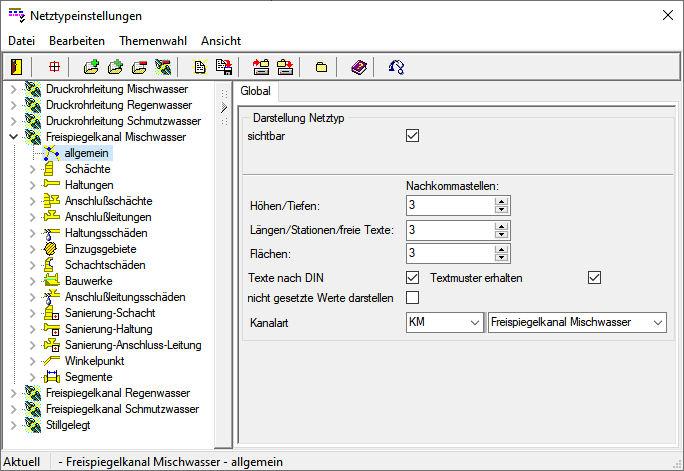The width and height of the screenshot is (684, 471).
Task: Click the headset support icon in toolbar
Action: 396,67
